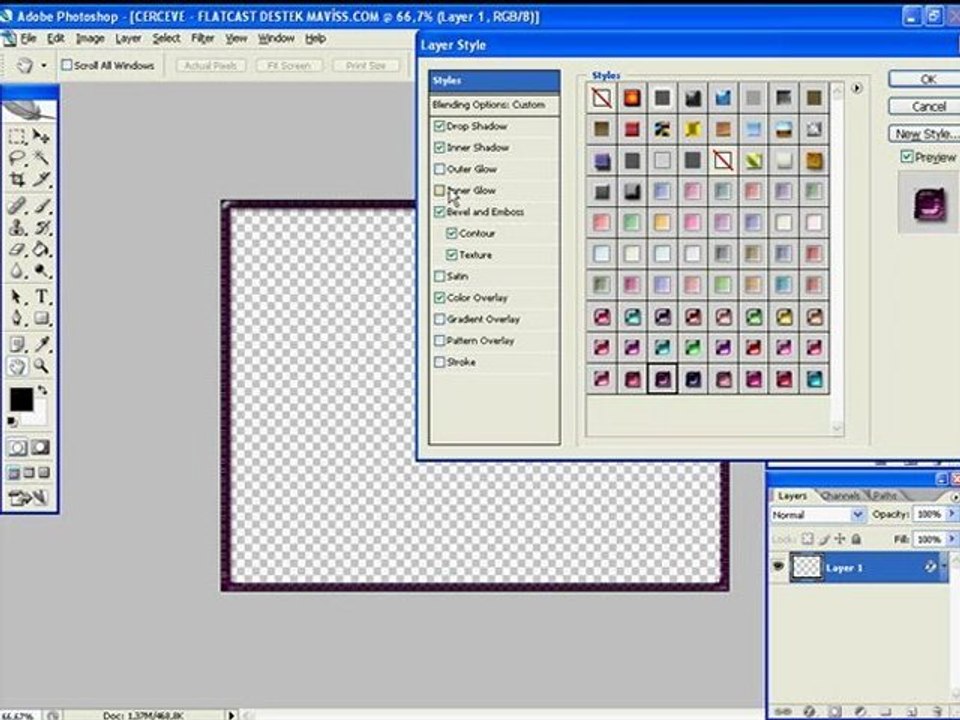This screenshot has height=720, width=960.
Task: Enable the Pattern Overlay effect
Action: click(x=439, y=340)
